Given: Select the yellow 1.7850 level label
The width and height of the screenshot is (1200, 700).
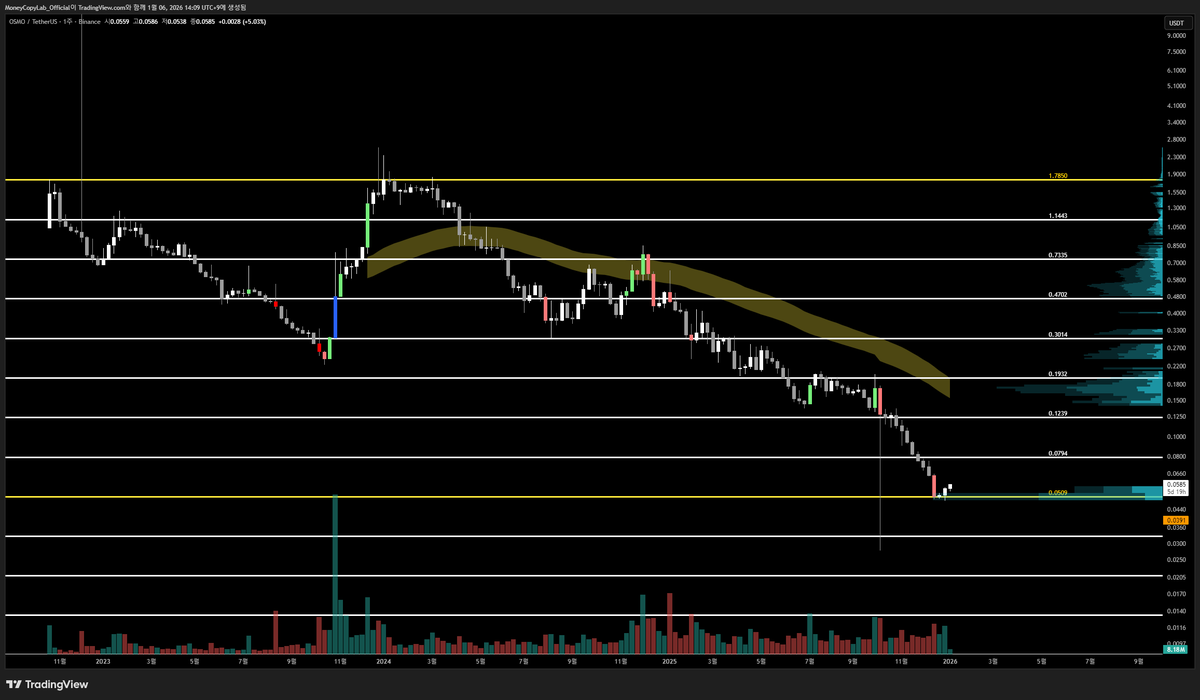Looking at the screenshot, I should (1058, 175).
